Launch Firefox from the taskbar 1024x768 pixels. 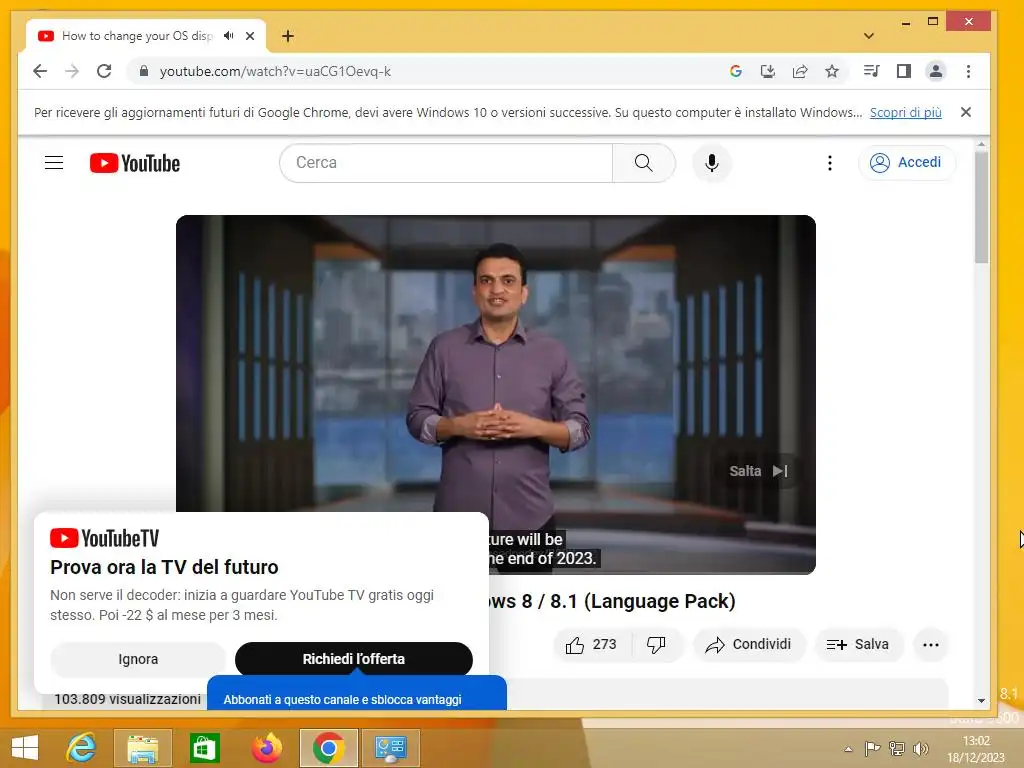click(x=266, y=747)
